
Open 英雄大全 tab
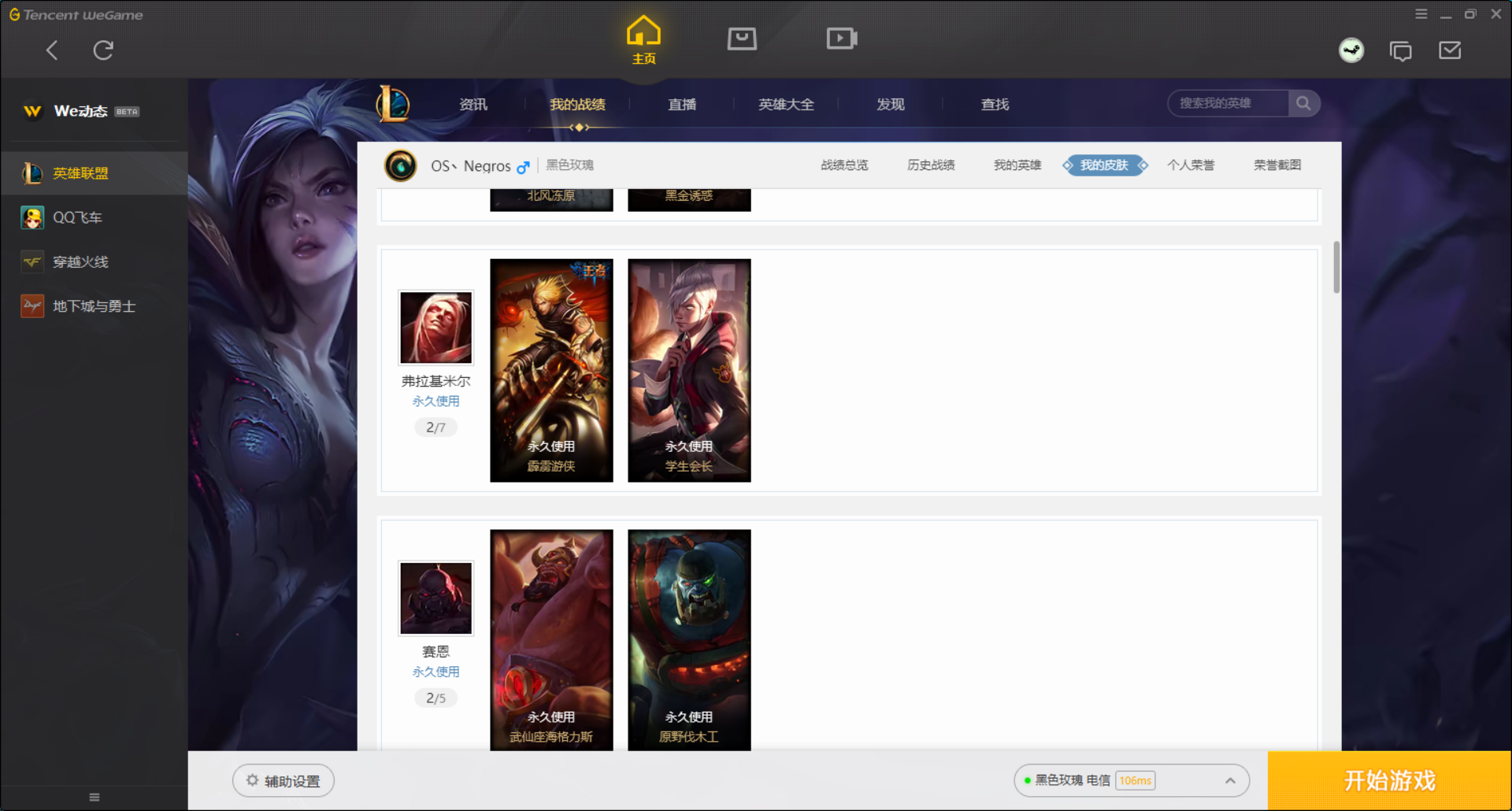(x=786, y=104)
